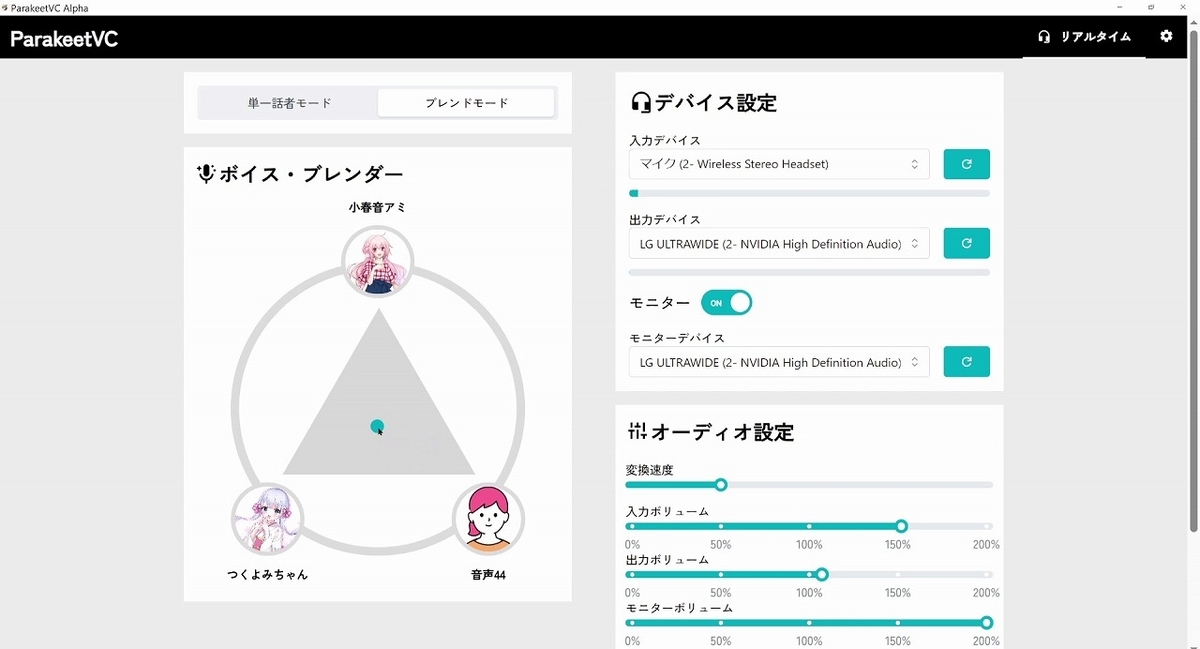Open the リアルタイム tab
The height and width of the screenshot is (649, 1200).
(x=1085, y=37)
